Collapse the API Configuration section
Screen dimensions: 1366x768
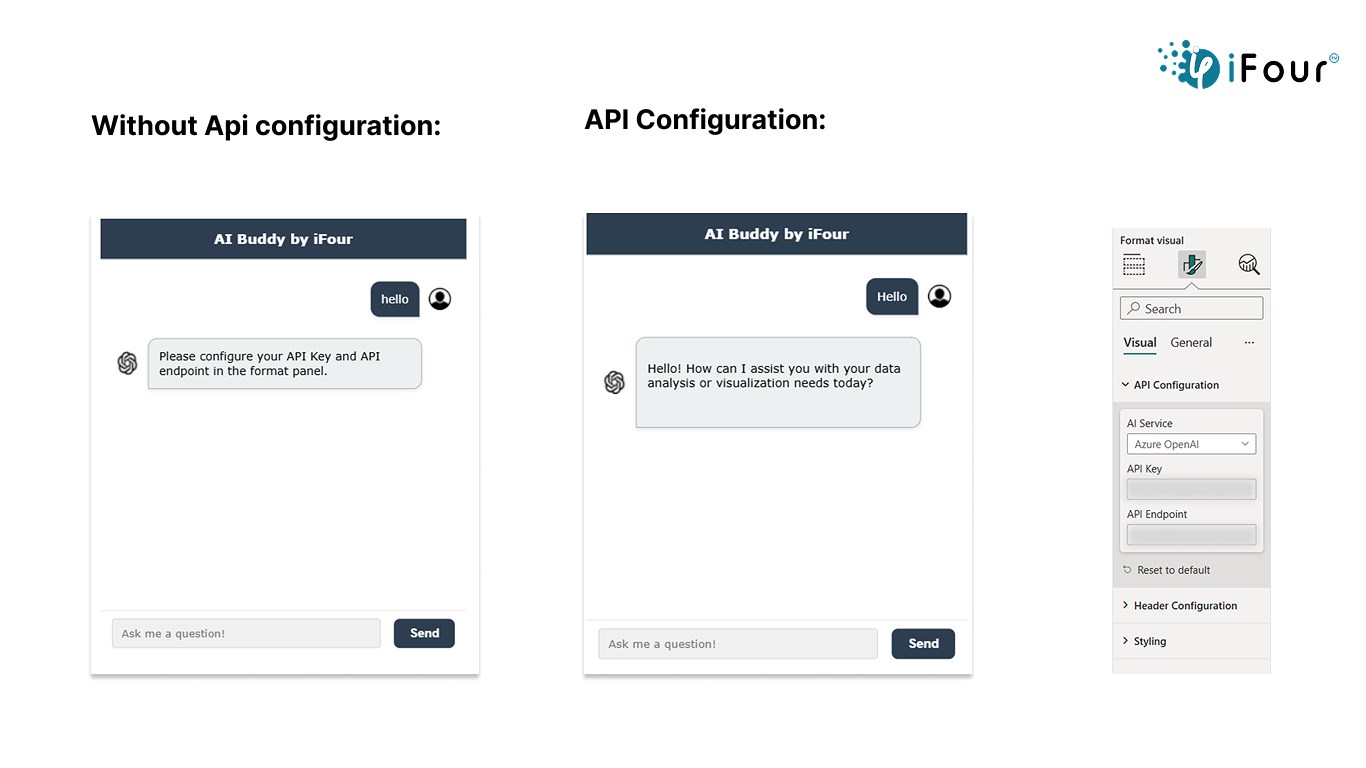point(1191,385)
